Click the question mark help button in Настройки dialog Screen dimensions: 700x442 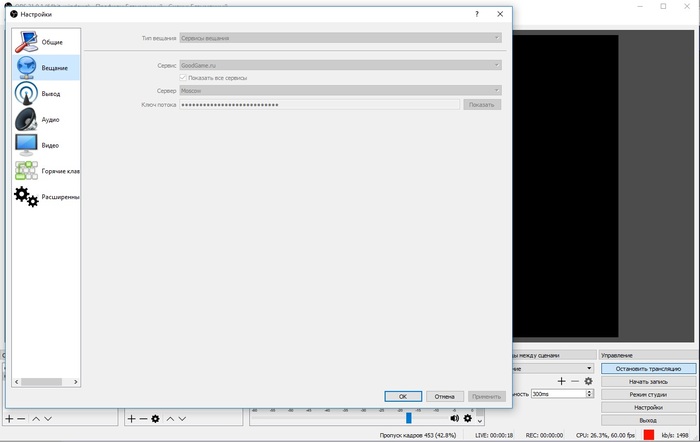pyautogui.click(x=477, y=14)
